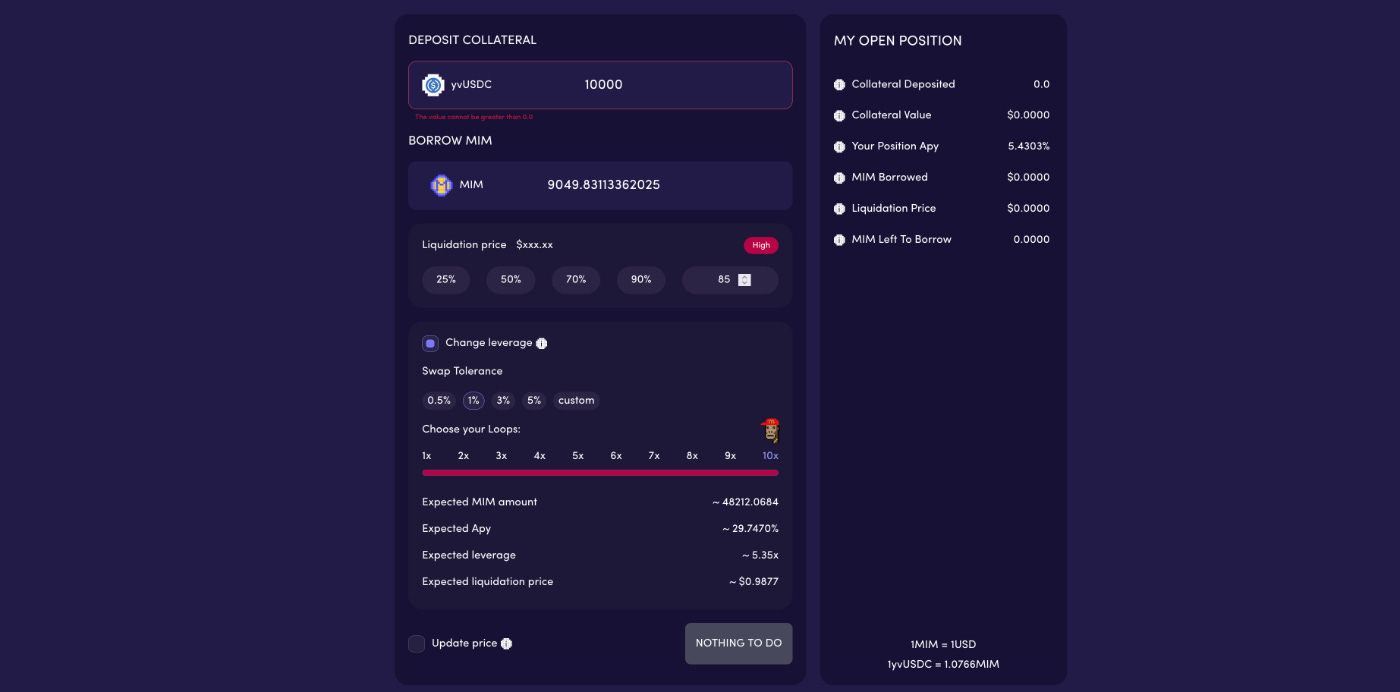The image size is (1400, 692).
Task: Click info icon next to Your Position Apy
Action: [x=840, y=147]
